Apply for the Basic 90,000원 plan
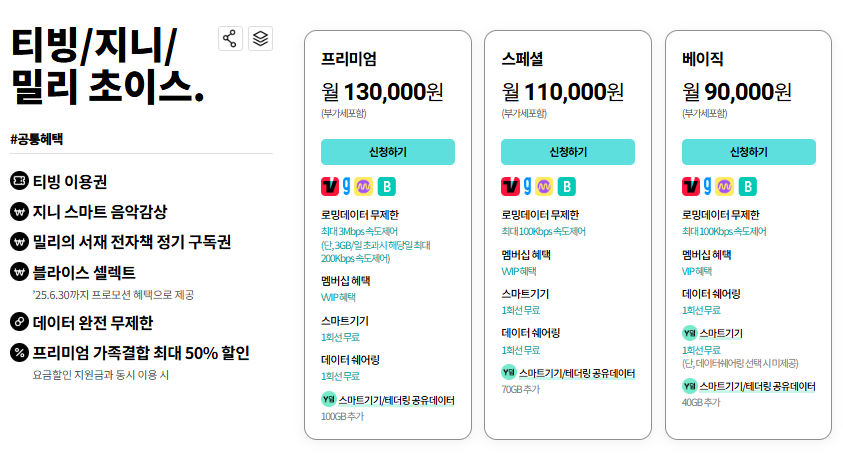This screenshot has height=463, width=843. [x=748, y=152]
